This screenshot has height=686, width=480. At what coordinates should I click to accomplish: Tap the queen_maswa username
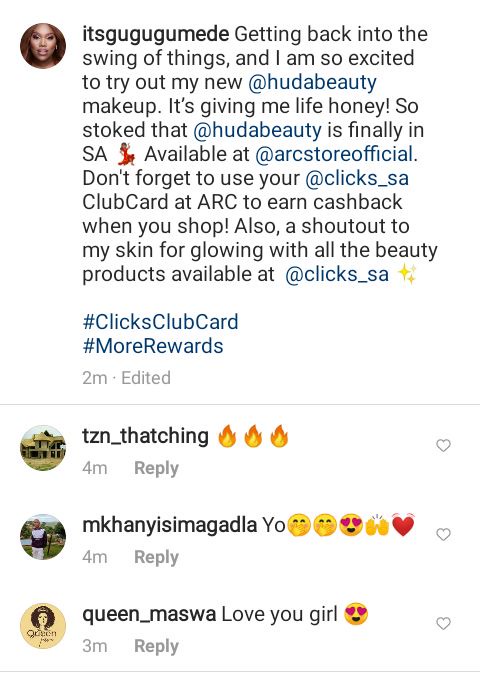(149, 614)
